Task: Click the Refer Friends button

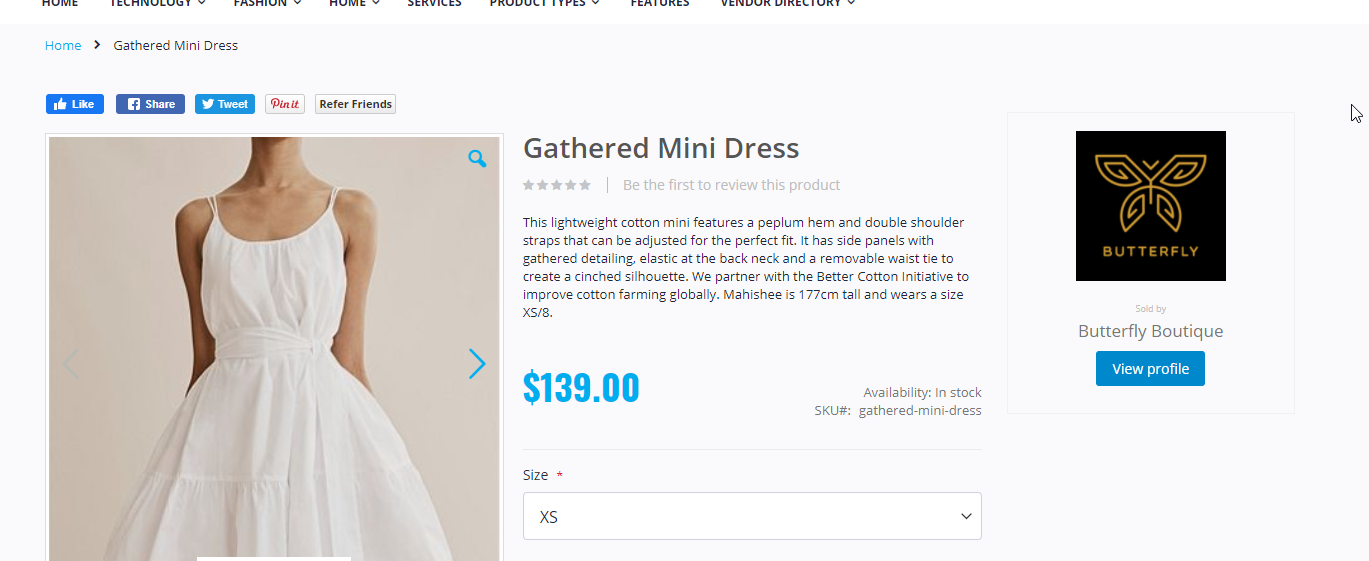Action: pos(356,104)
